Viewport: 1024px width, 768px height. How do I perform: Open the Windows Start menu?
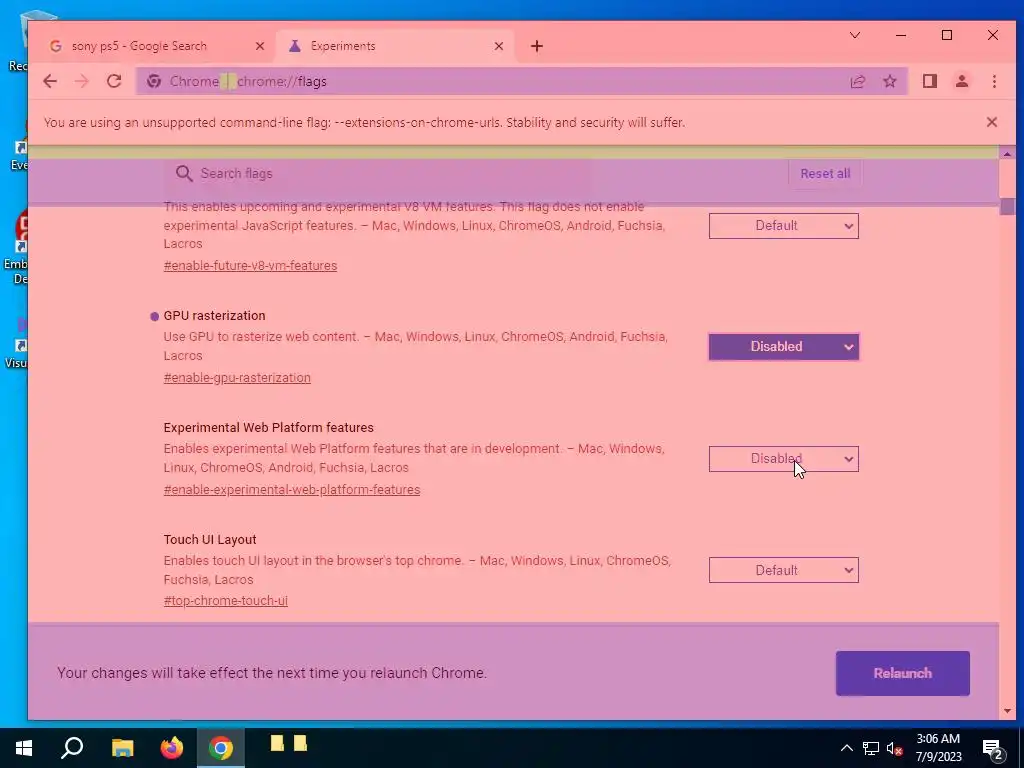coord(24,748)
